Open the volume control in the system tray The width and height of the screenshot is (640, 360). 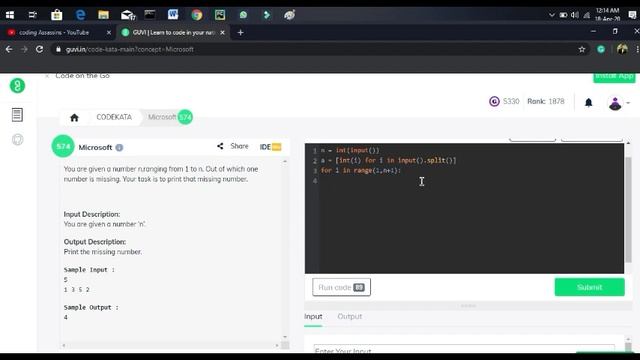point(575,15)
